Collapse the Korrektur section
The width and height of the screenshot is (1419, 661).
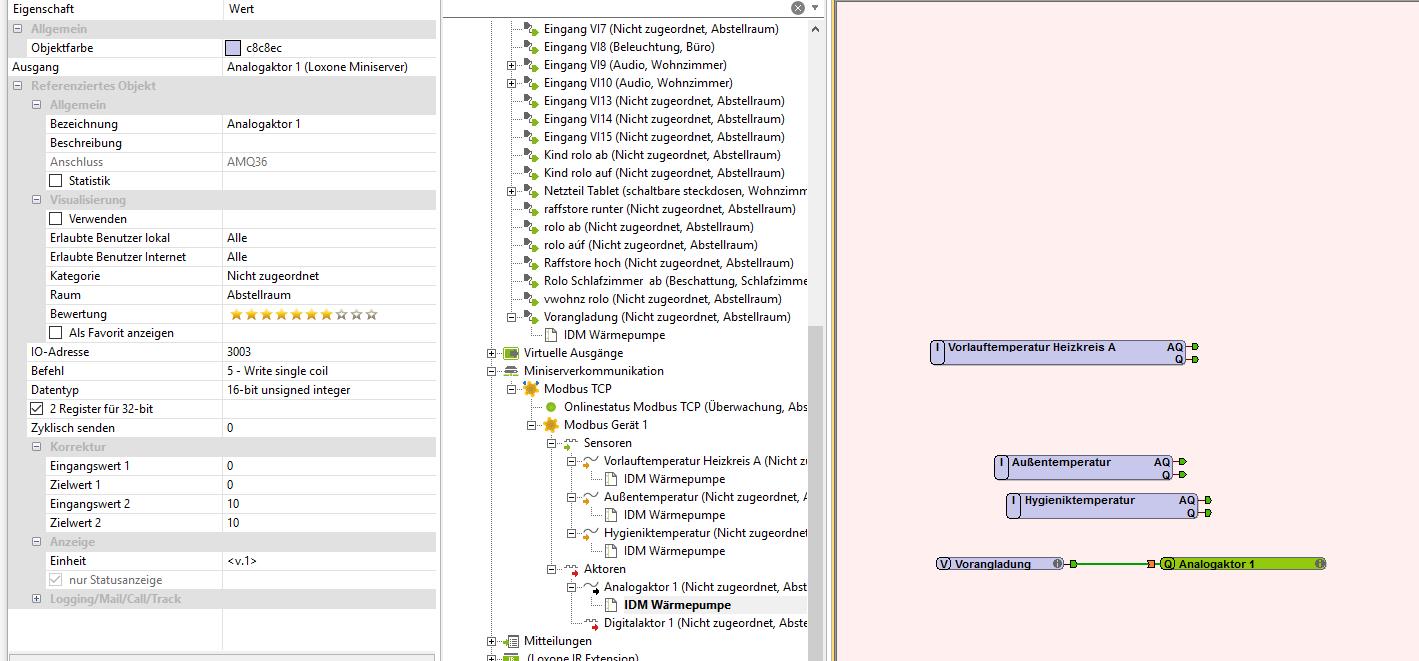37,447
